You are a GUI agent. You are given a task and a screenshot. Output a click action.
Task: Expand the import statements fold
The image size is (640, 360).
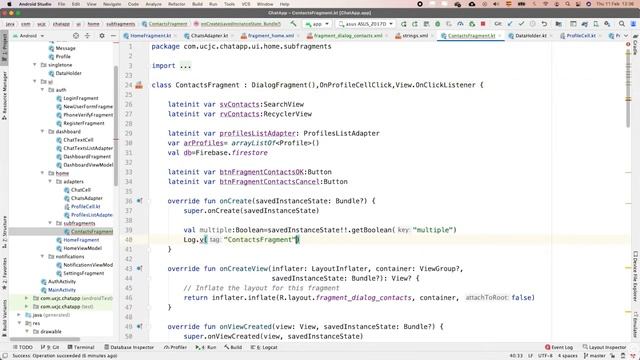click(x=185, y=66)
